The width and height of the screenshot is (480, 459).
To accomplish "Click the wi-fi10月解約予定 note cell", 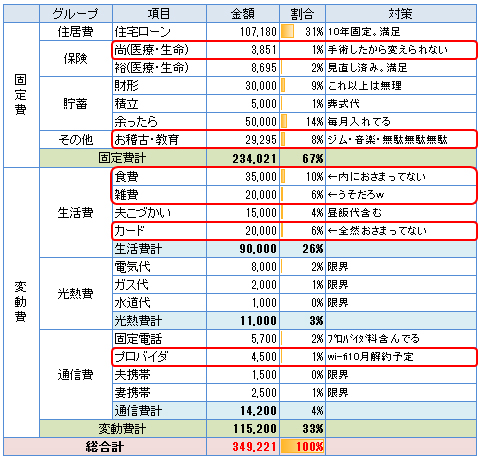I will tap(401, 357).
